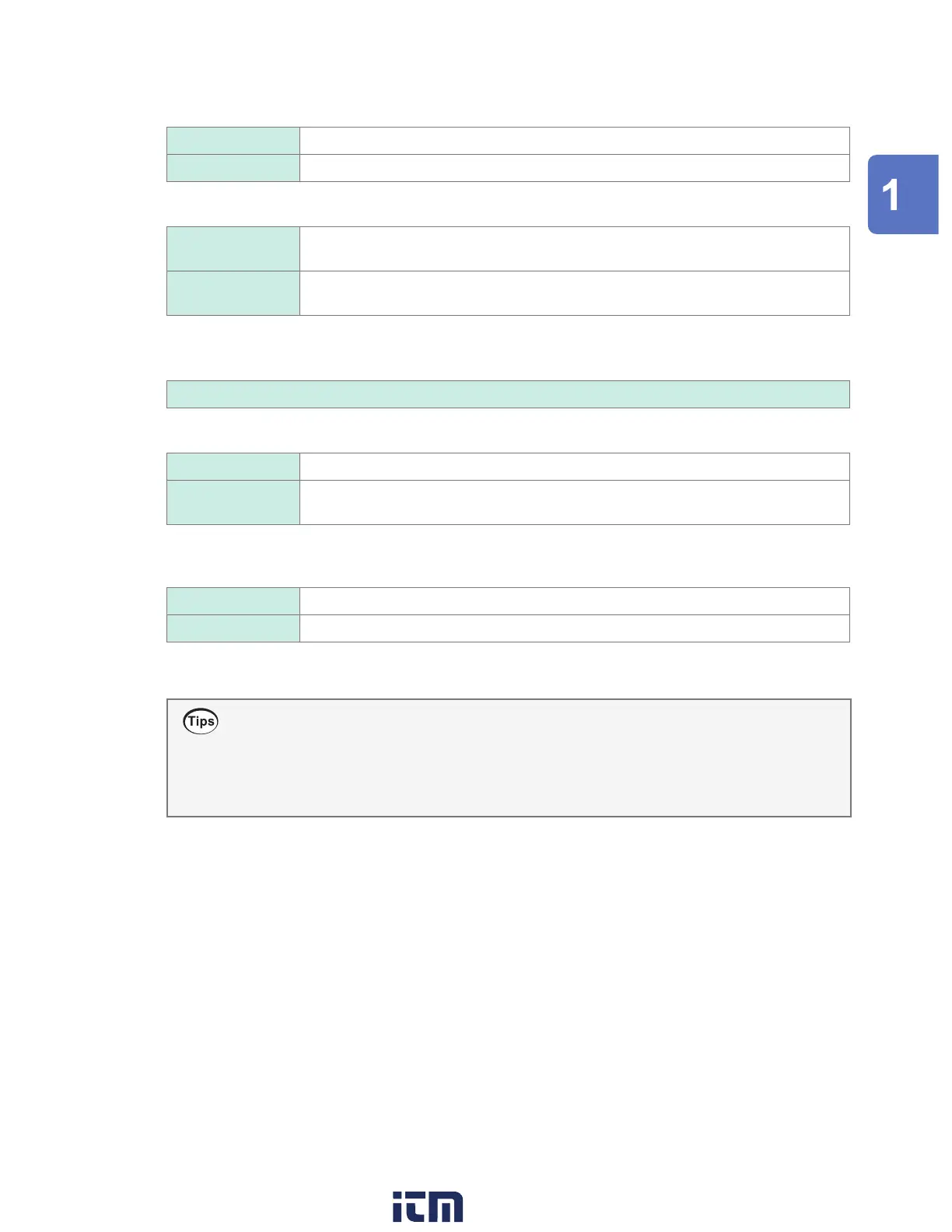
Task: Click the short white cell below the green bar
Action: [574, 467]
